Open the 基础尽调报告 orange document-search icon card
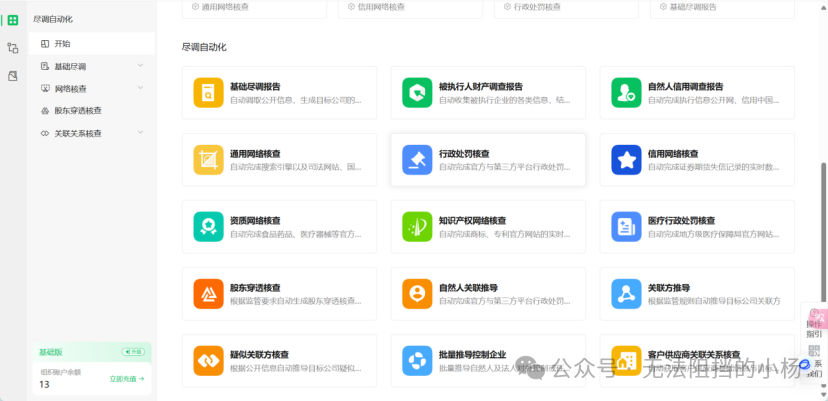The width and height of the screenshot is (828, 401). click(208, 92)
